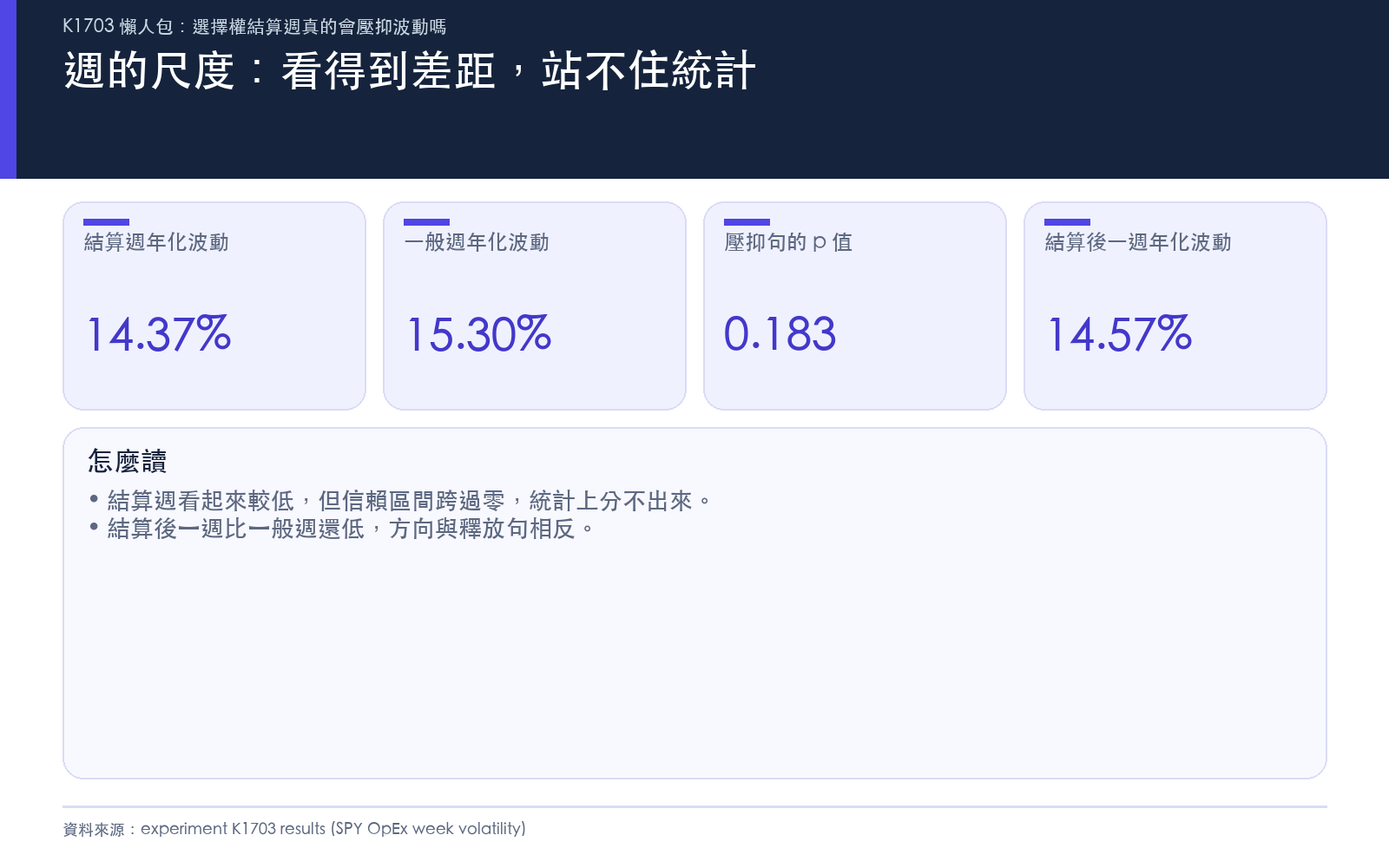
Task: Select the 一般週年化波動 card label
Action: coord(477,242)
